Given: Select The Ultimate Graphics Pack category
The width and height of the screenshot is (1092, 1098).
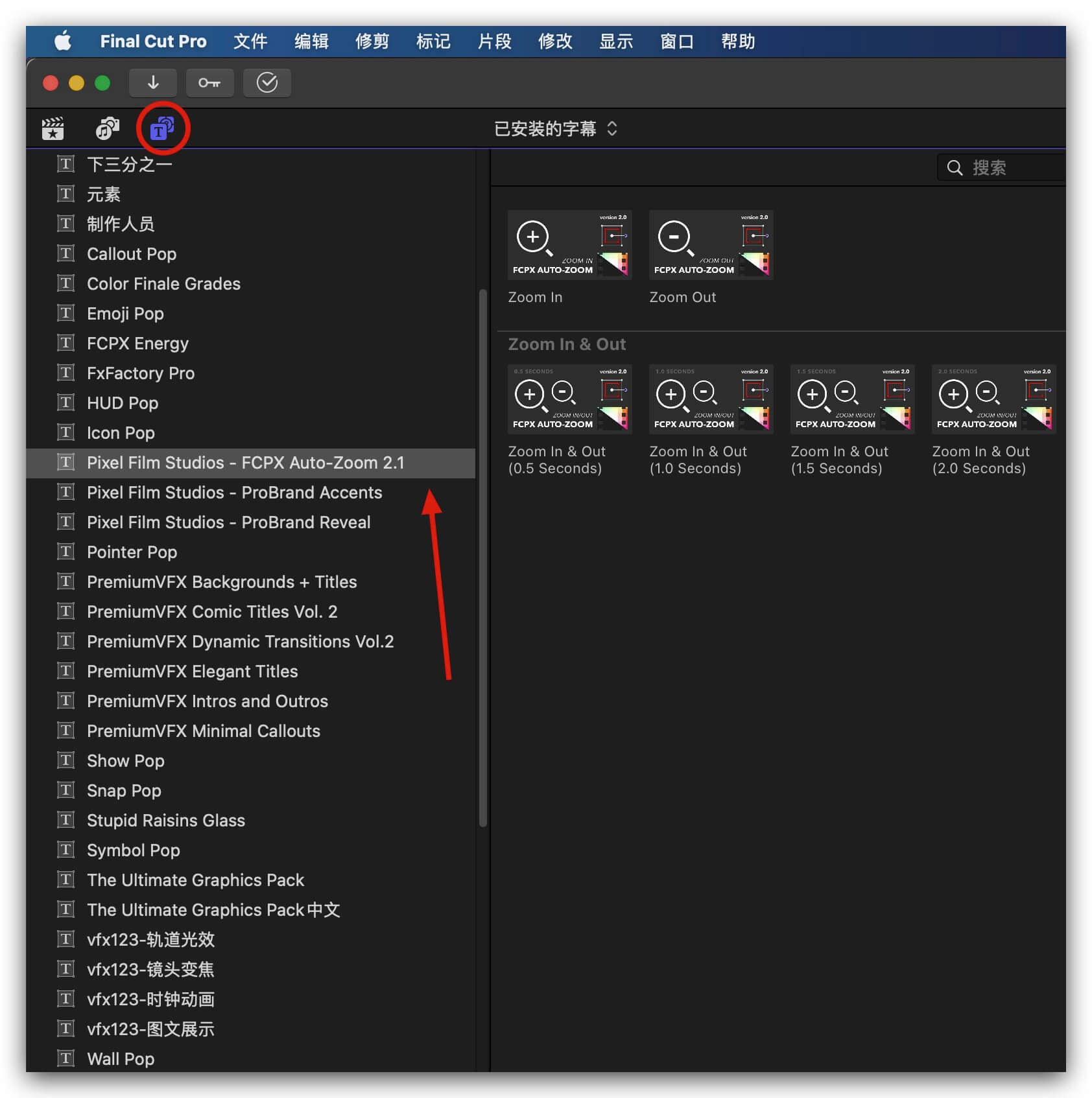Looking at the screenshot, I should point(250,880).
